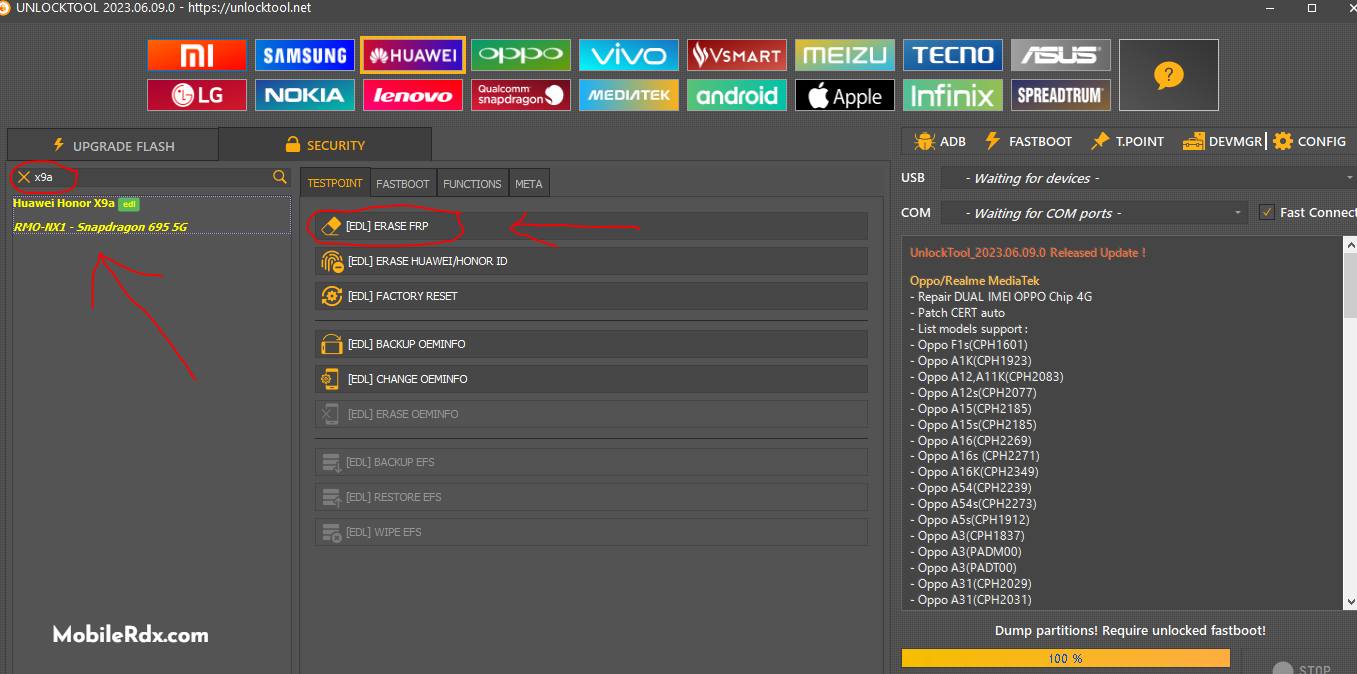Click [EDL] ERASE OEMINFO button
The height and width of the screenshot is (674, 1357).
click(591, 414)
